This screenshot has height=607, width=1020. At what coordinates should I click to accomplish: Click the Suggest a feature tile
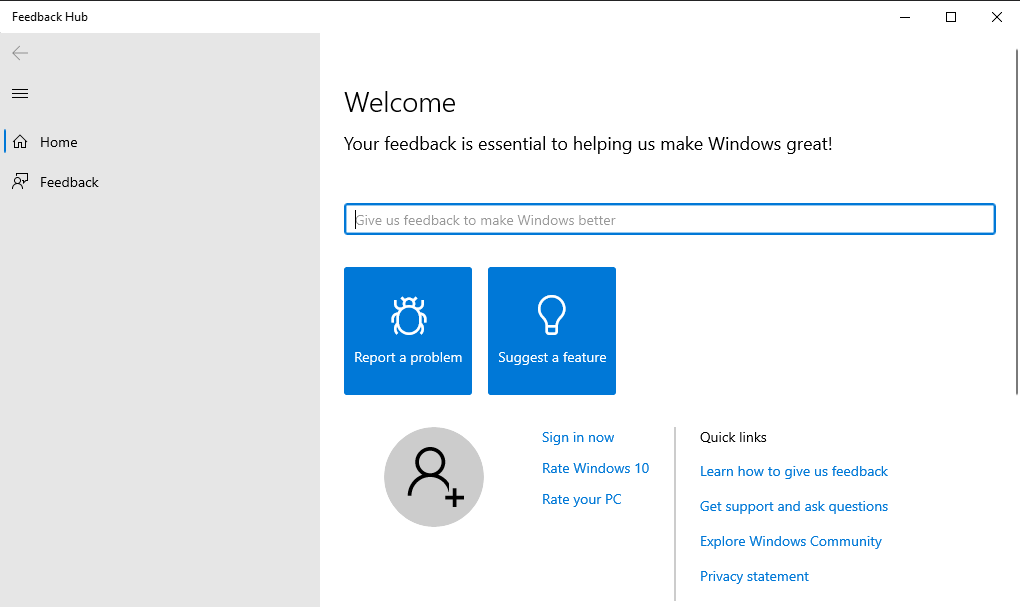552,330
